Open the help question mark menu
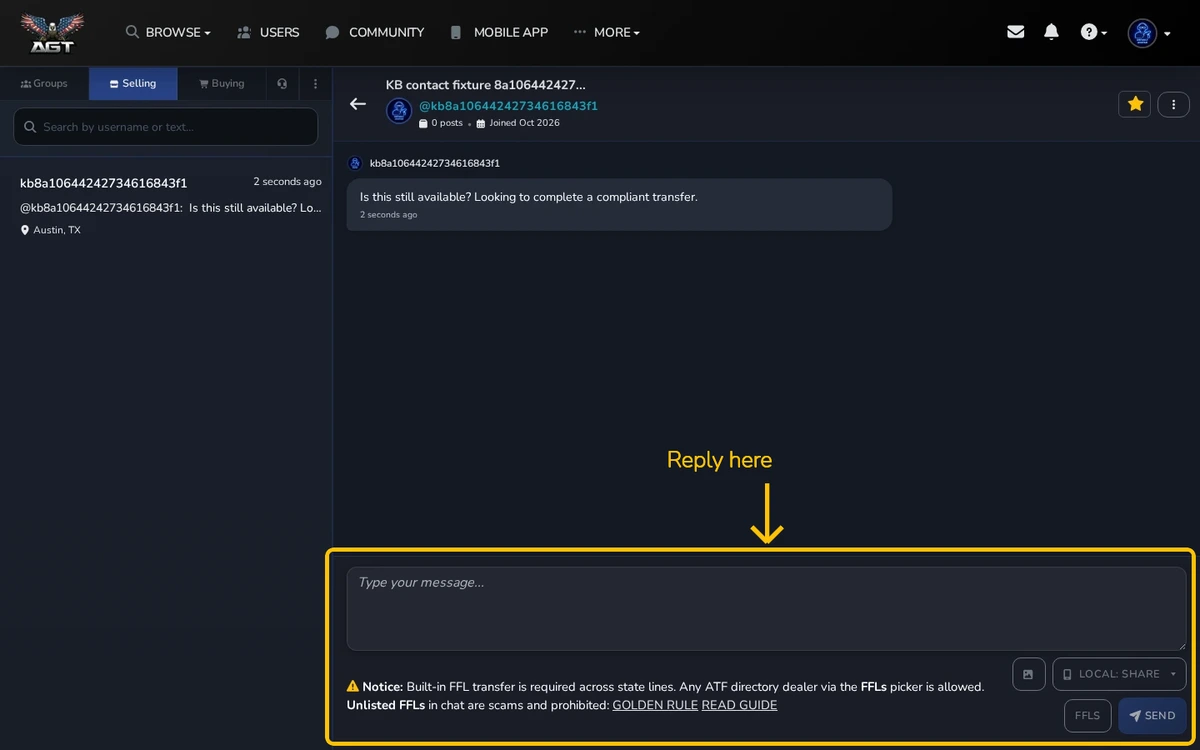This screenshot has height=750, width=1200. point(1093,32)
